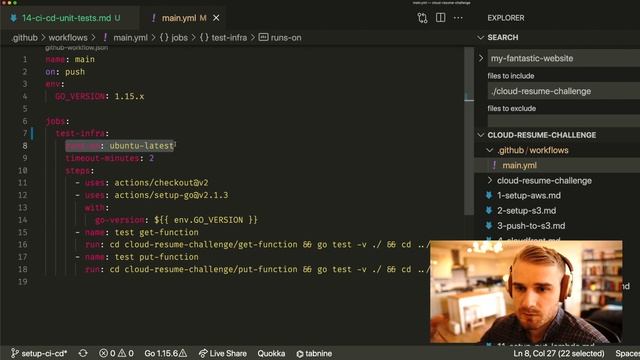
Task: Click the webcam video overlay
Action: 526,291
